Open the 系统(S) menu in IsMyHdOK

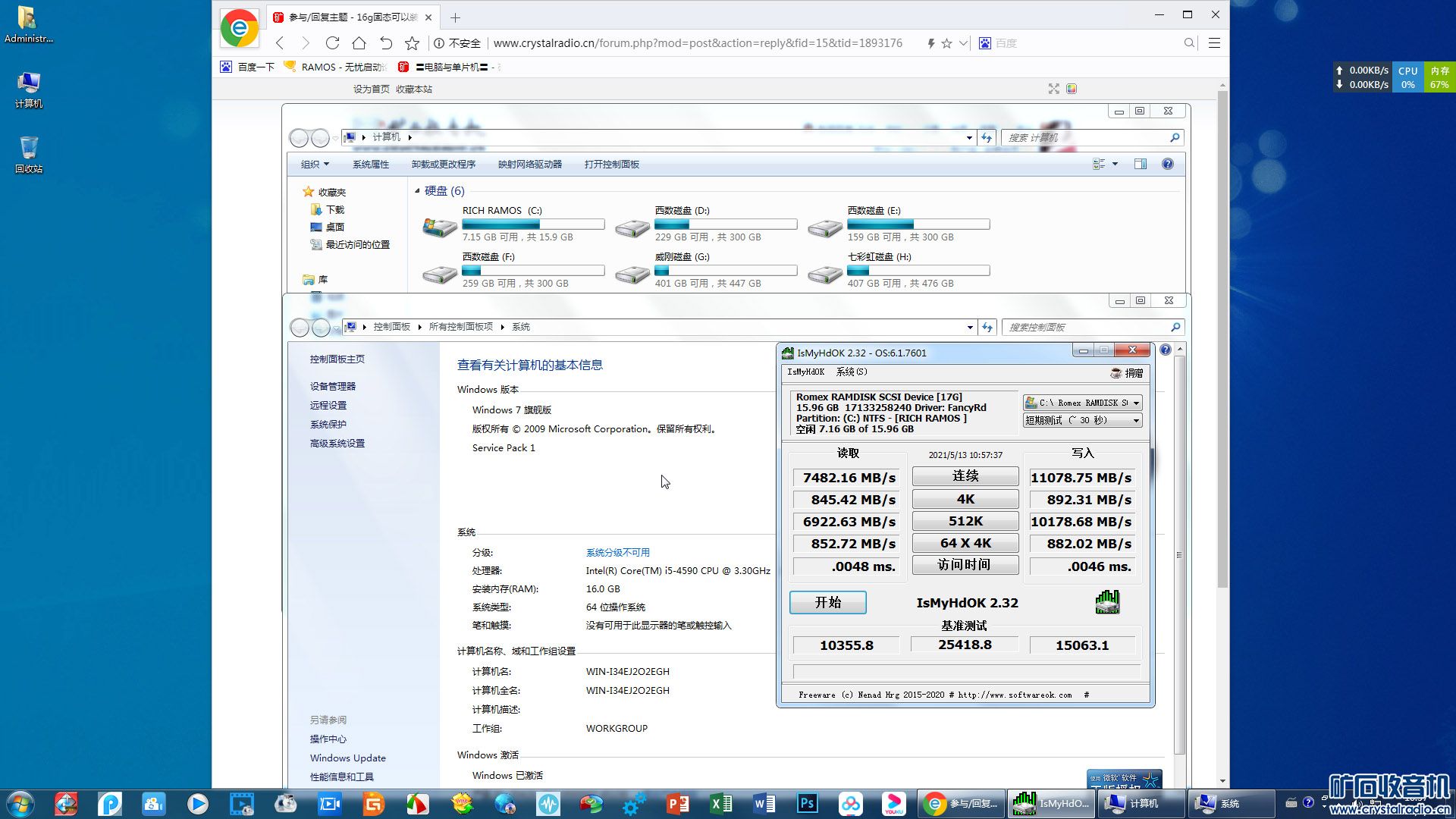pyautogui.click(x=851, y=372)
